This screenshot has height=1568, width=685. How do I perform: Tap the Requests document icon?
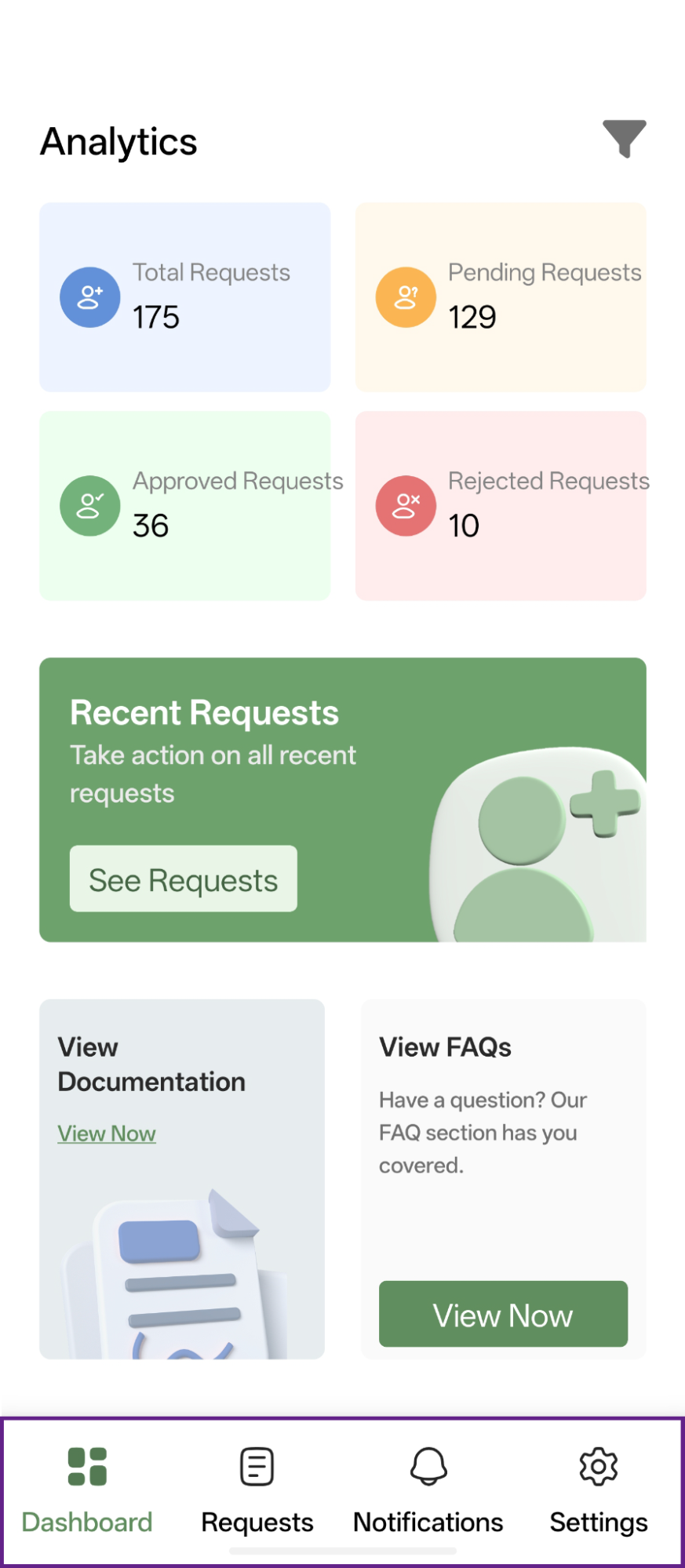(x=257, y=1466)
